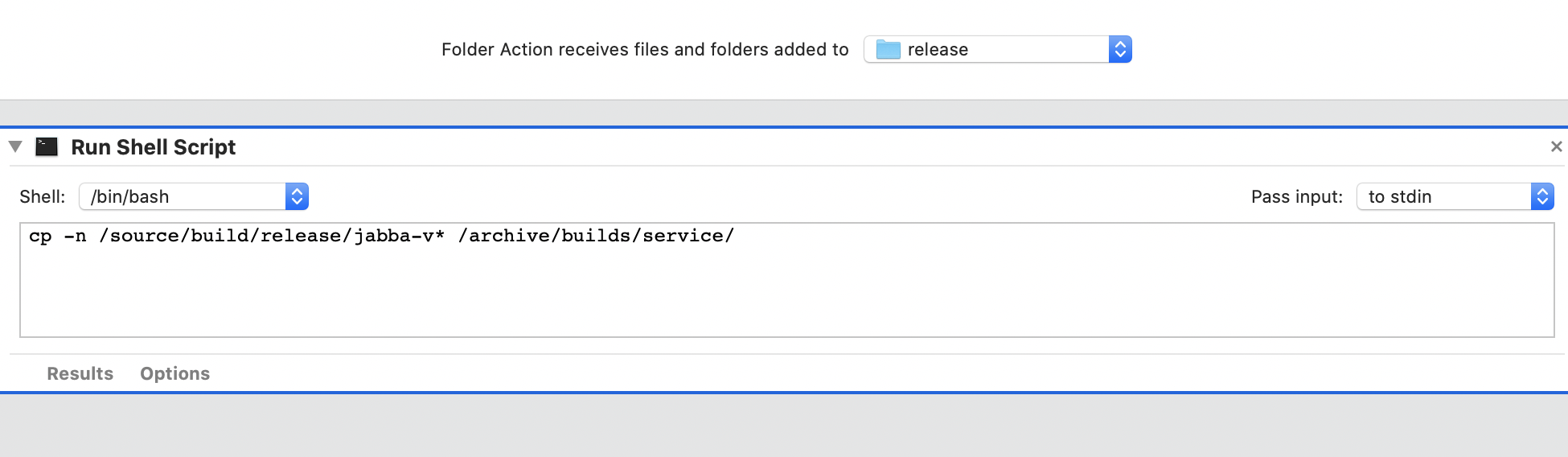The height and width of the screenshot is (457, 1568).
Task: Click the Shell: label
Action: 43,196
